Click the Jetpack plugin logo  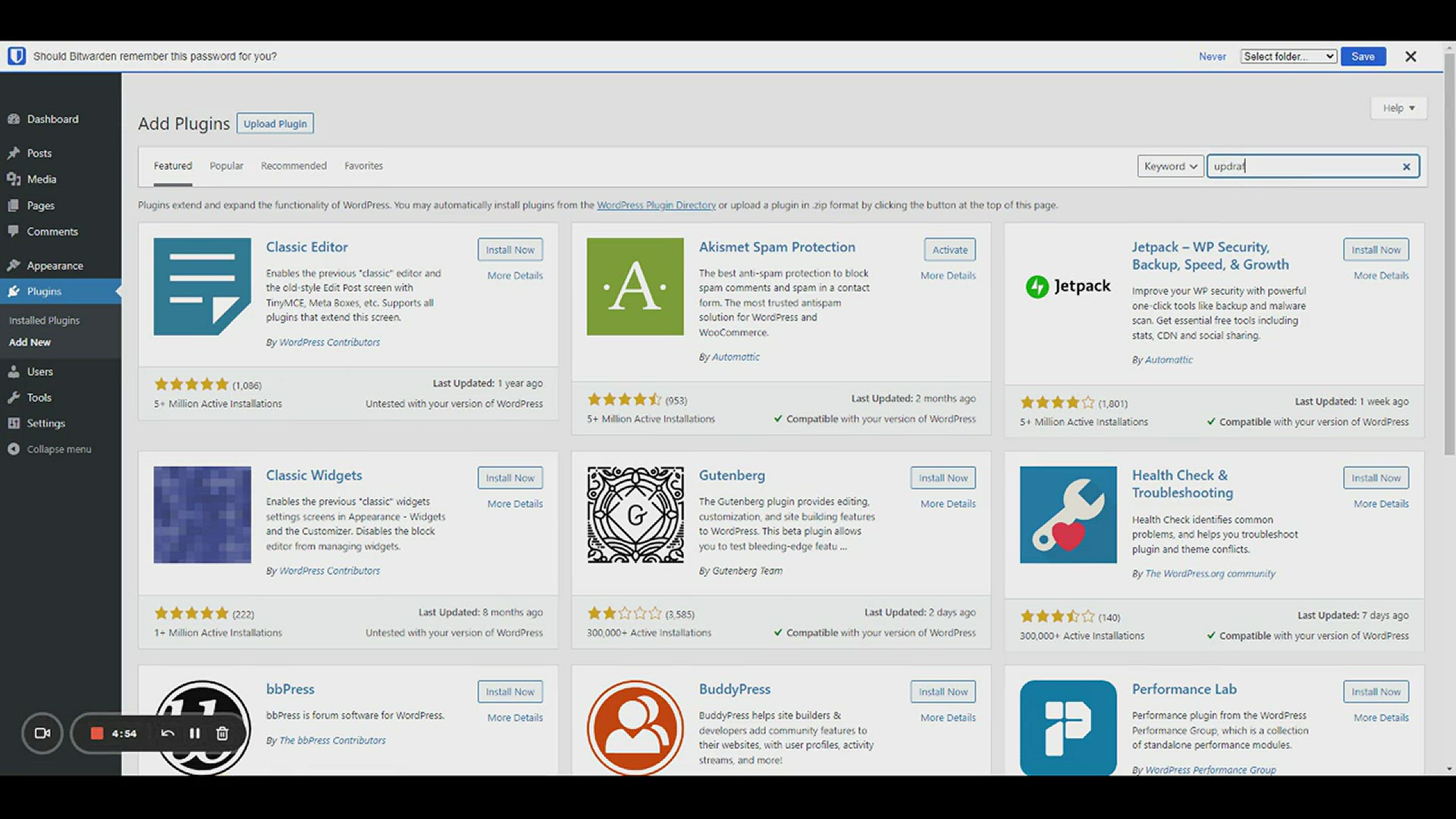point(1068,287)
